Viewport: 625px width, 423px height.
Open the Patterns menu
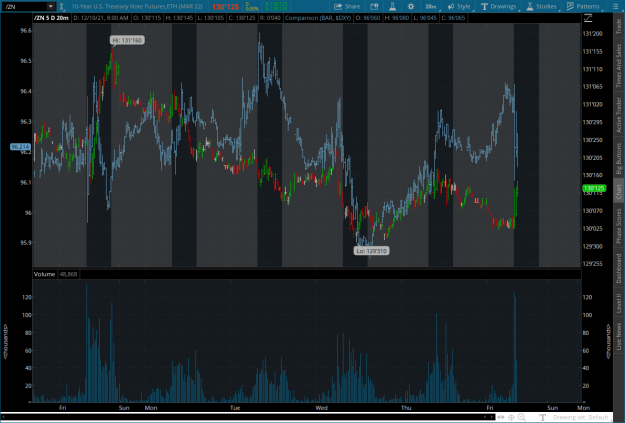pos(583,6)
